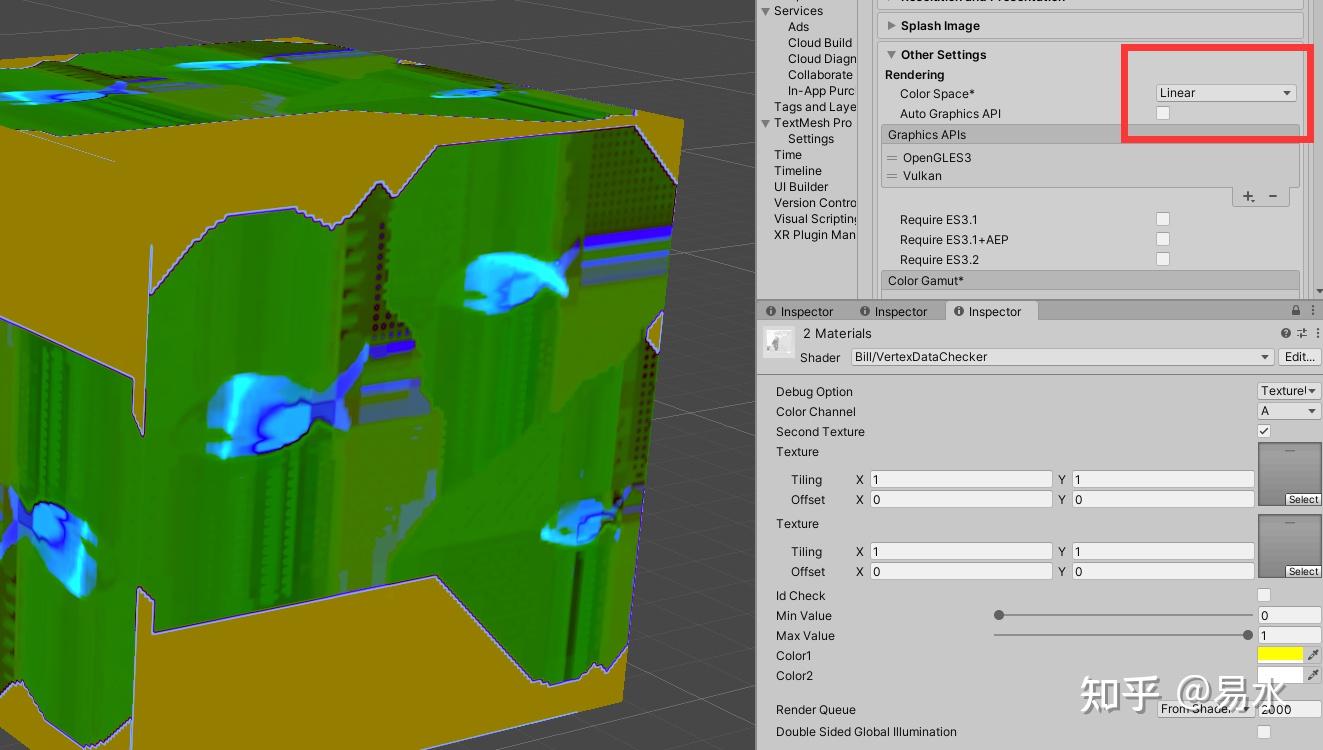
Task: Click the material preview sphere thumbnail
Action: tap(779, 341)
